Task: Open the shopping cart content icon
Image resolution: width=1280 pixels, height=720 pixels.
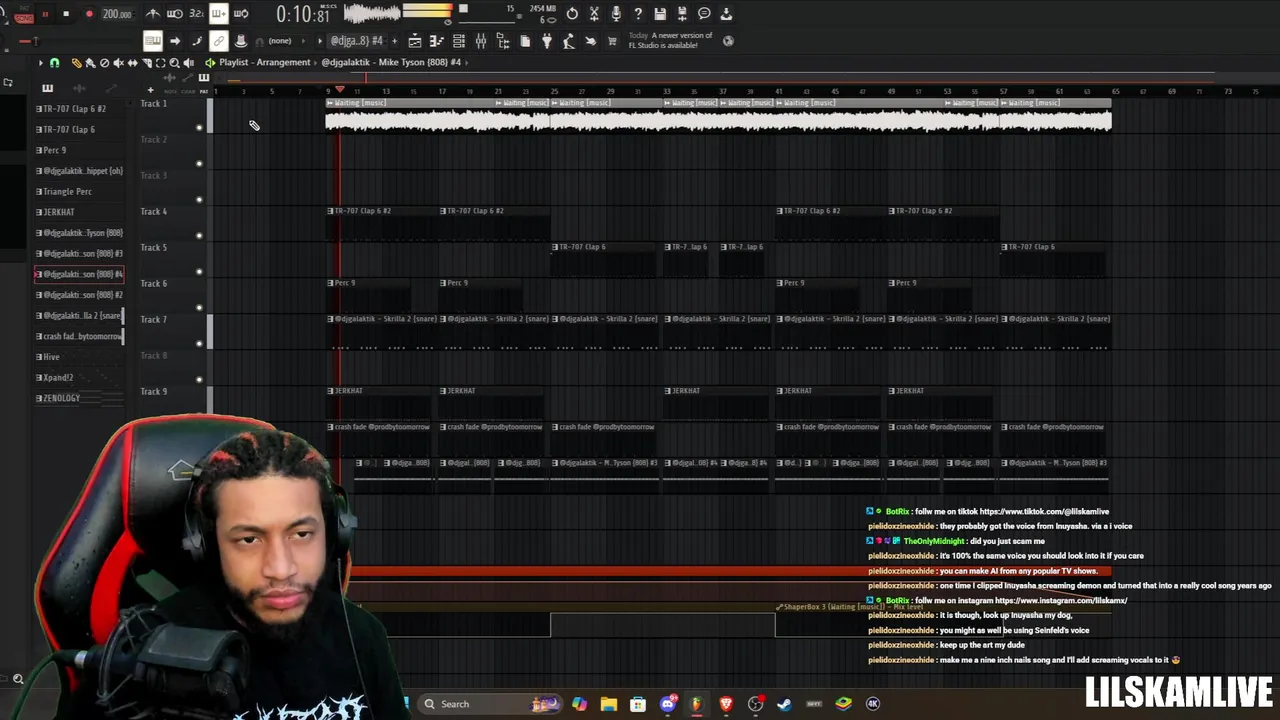Action: pyautogui.click(x=612, y=41)
